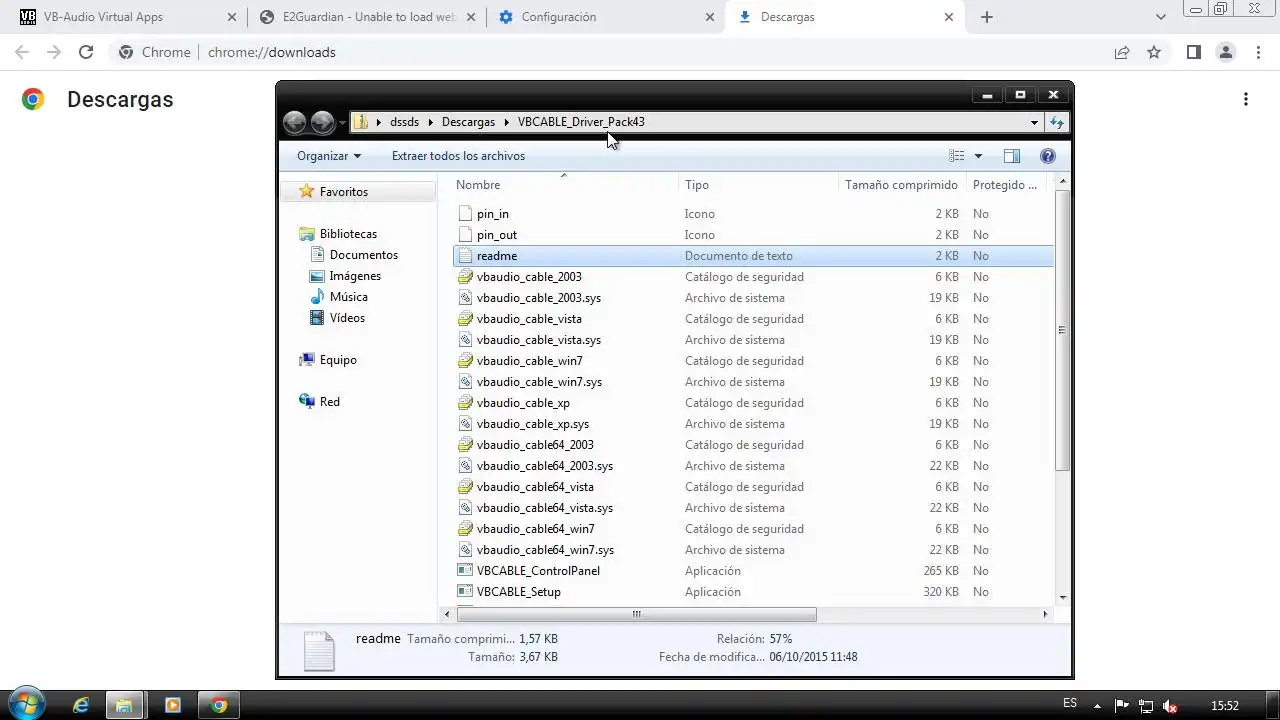
Task: Select Música in the navigation pane
Action: click(349, 297)
